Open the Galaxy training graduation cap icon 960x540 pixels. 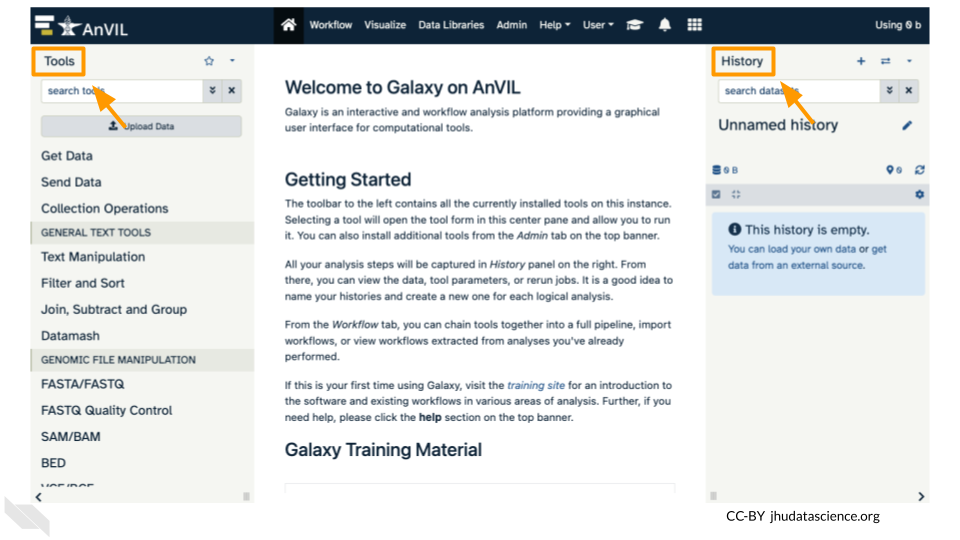(634, 24)
